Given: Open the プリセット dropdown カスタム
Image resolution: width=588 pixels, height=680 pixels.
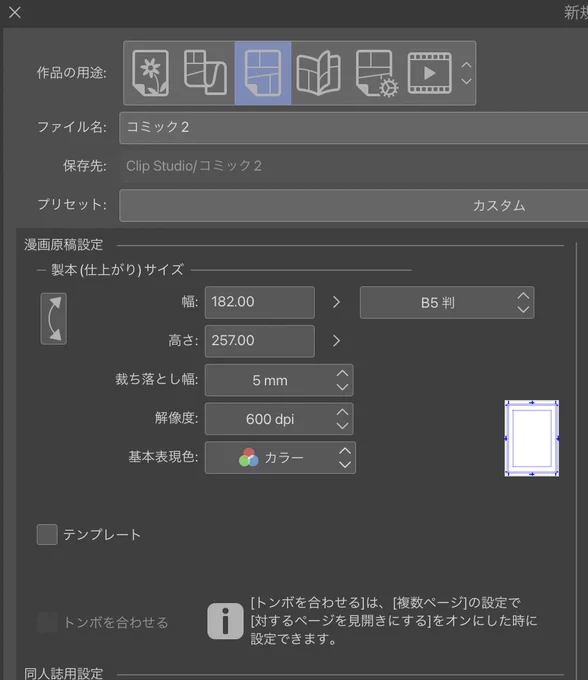Looking at the screenshot, I should [x=353, y=205].
